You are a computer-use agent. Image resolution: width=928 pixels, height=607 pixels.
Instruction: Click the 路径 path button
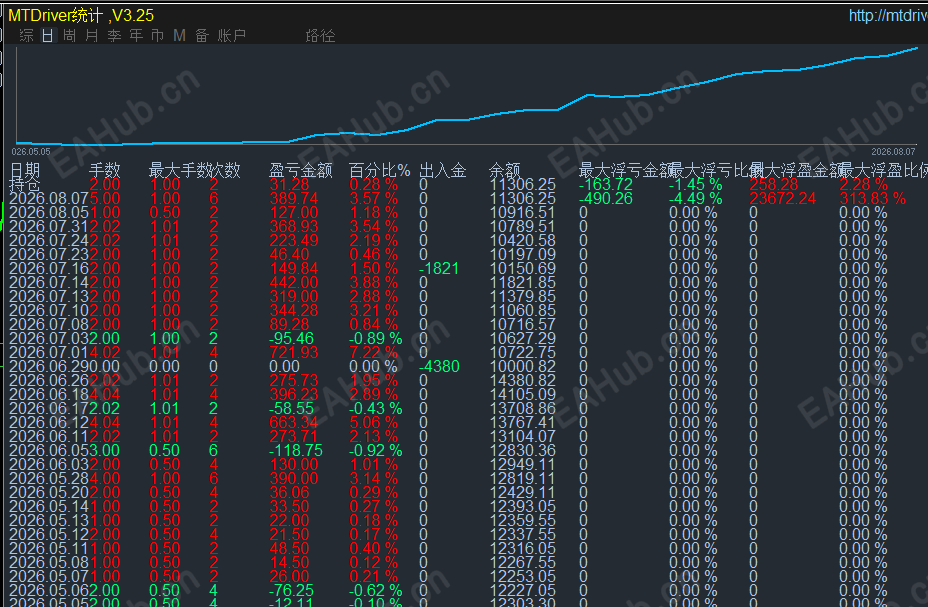(x=320, y=35)
